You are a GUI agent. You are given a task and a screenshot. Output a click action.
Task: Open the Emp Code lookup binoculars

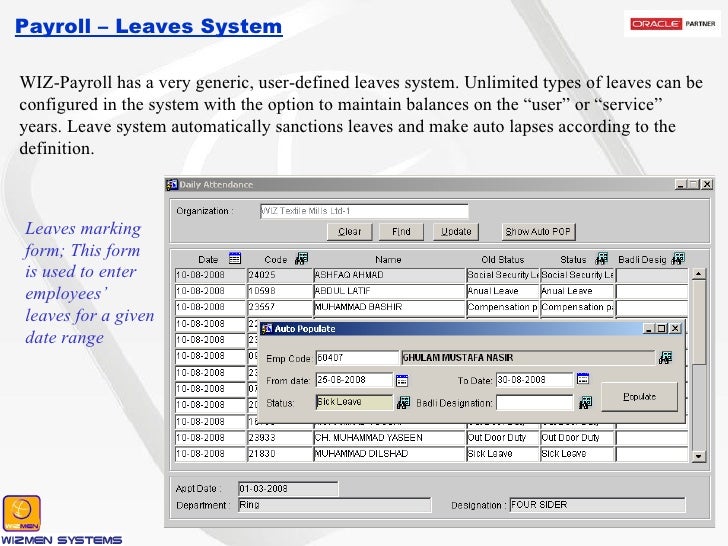(665, 358)
